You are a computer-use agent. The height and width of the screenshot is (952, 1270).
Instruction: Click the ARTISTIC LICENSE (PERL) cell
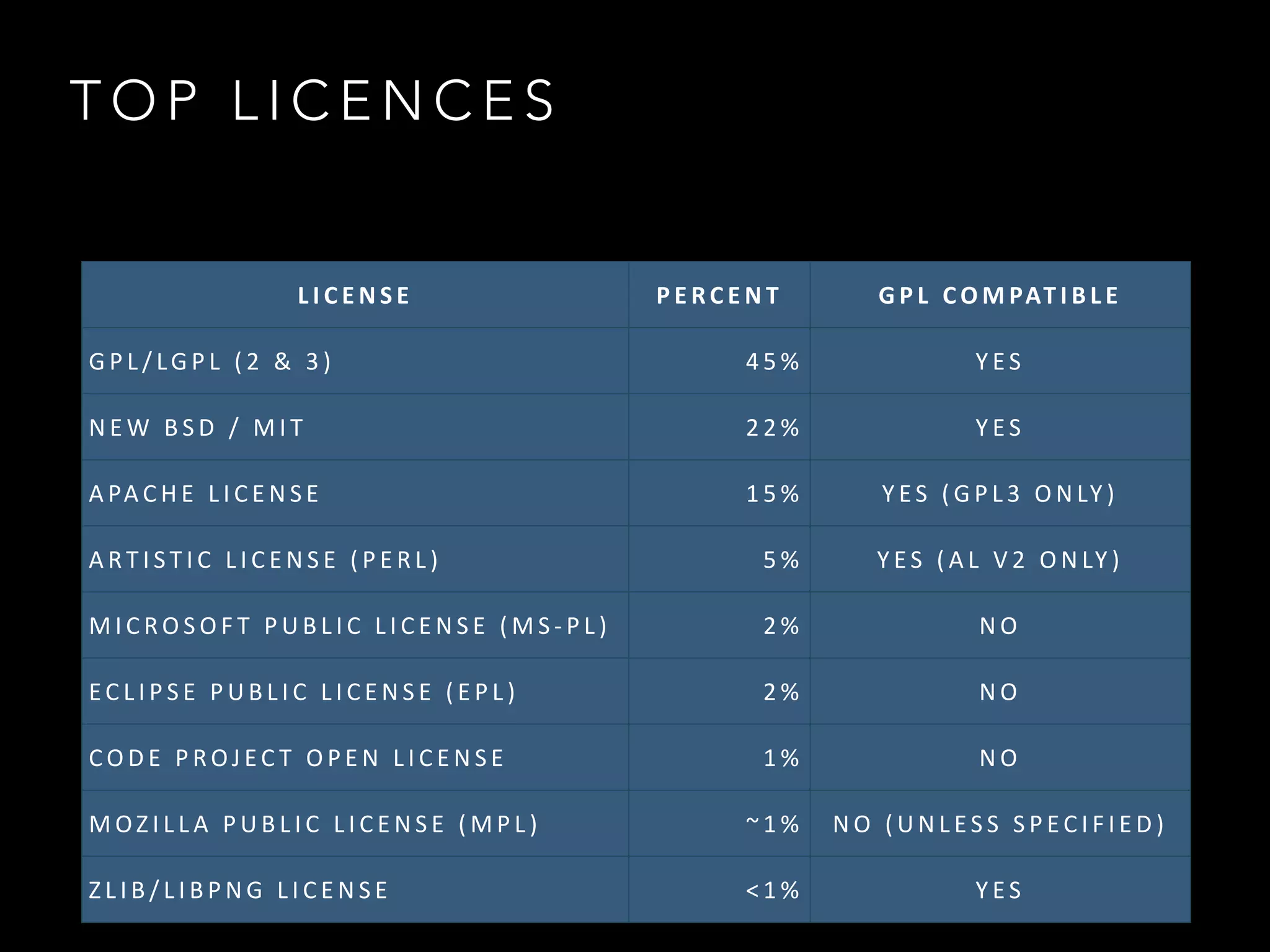pyautogui.click(x=265, y=560)
